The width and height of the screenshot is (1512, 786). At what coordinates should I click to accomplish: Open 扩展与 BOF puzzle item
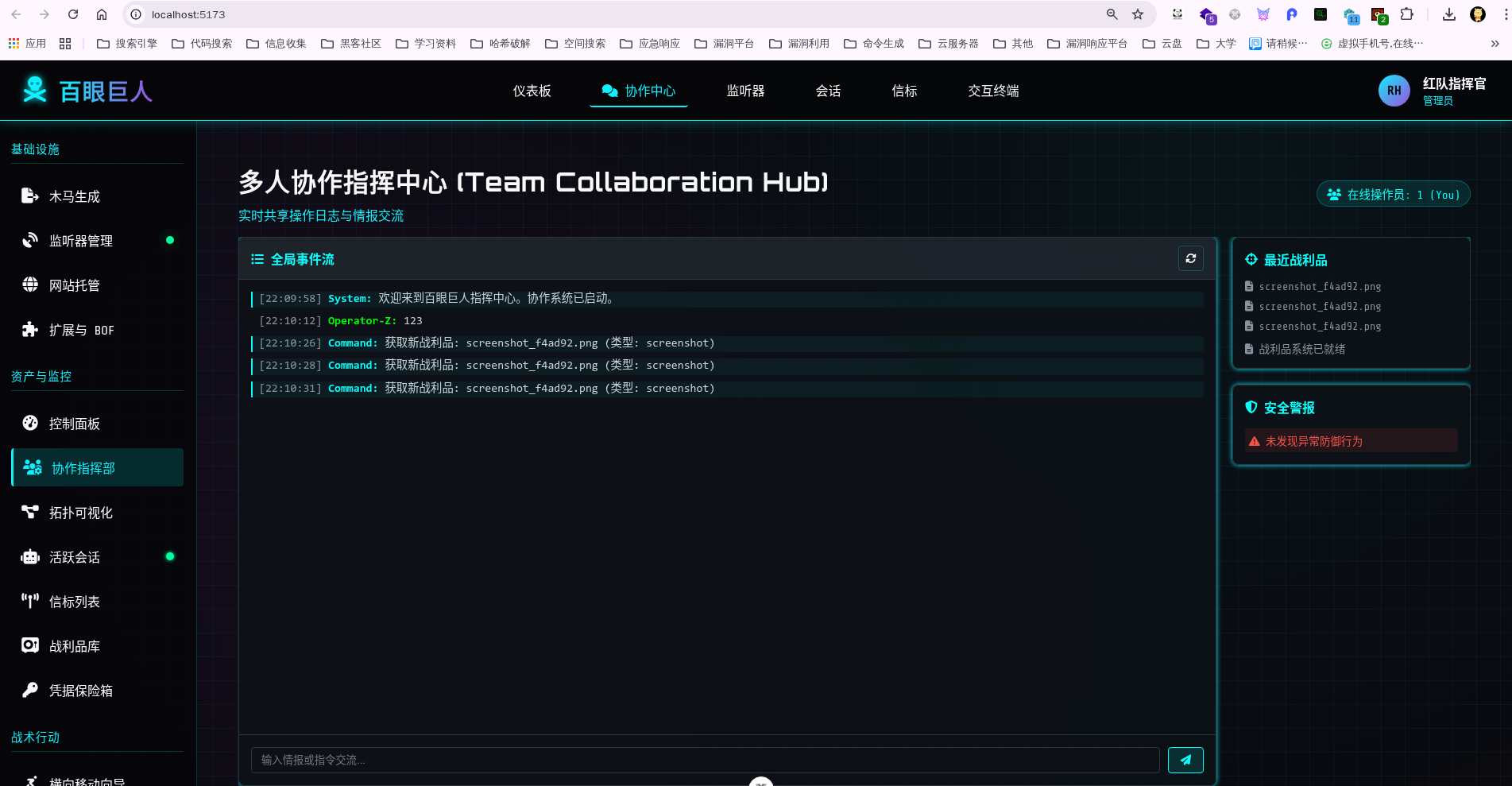(81, 330)
